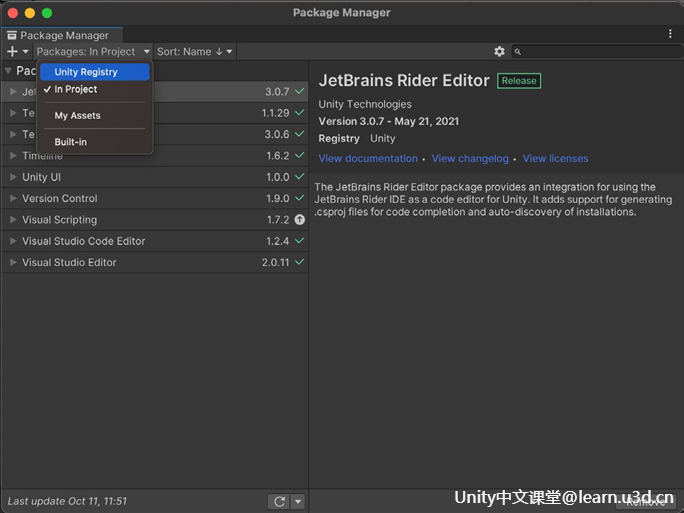Click the green macOS zoom button
This screenshot has height=513, width=684.
47,13
